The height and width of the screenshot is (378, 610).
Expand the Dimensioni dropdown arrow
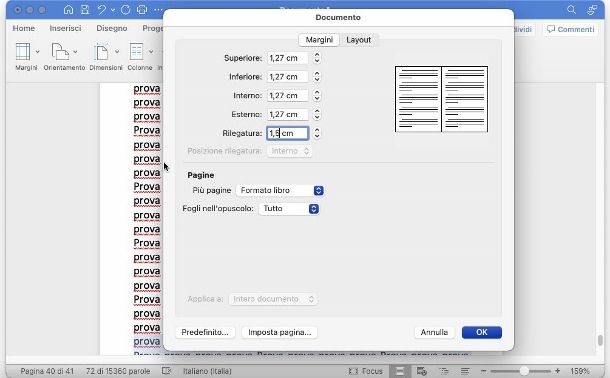pos(117,52)
